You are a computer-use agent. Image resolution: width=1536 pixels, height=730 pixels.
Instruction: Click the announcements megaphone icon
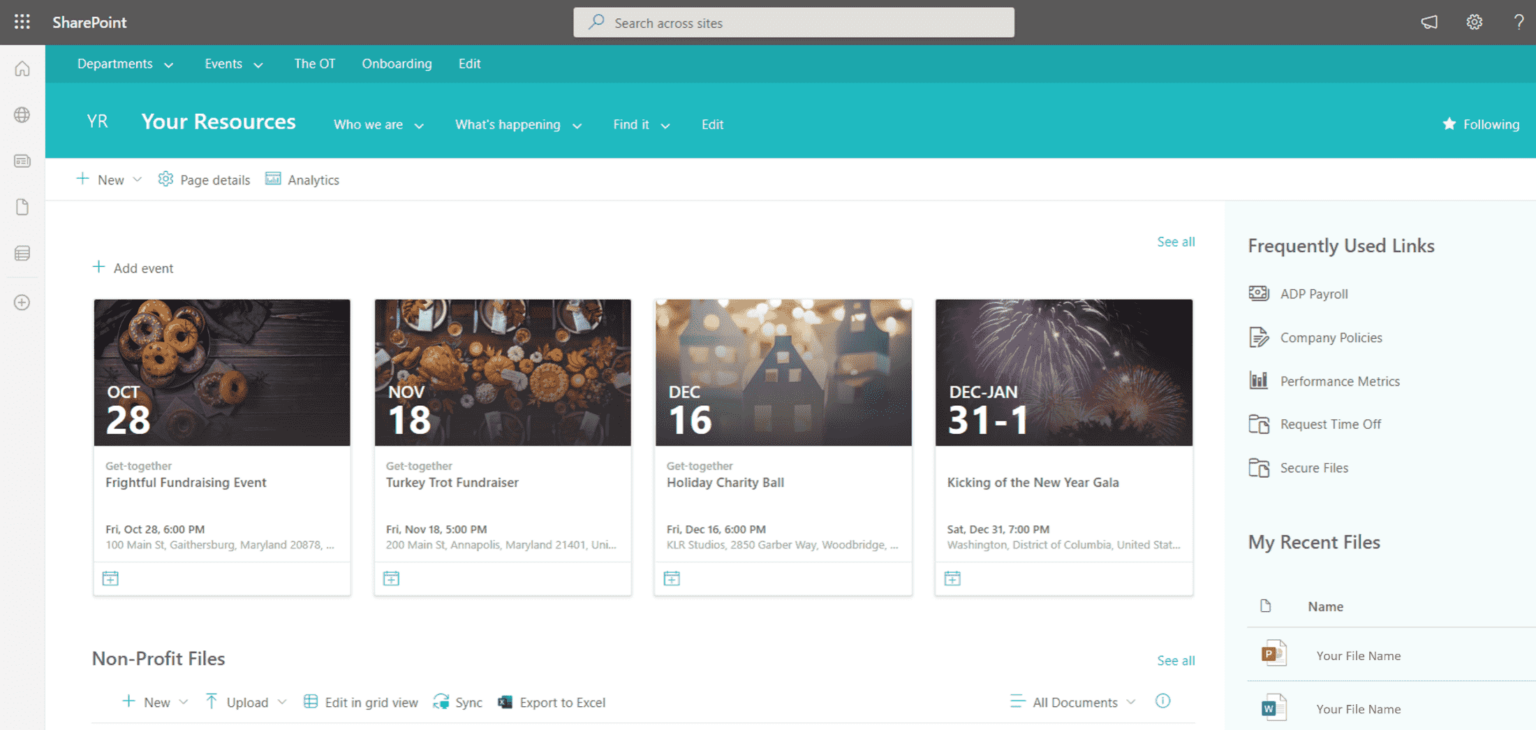[x=1428, y=22]
